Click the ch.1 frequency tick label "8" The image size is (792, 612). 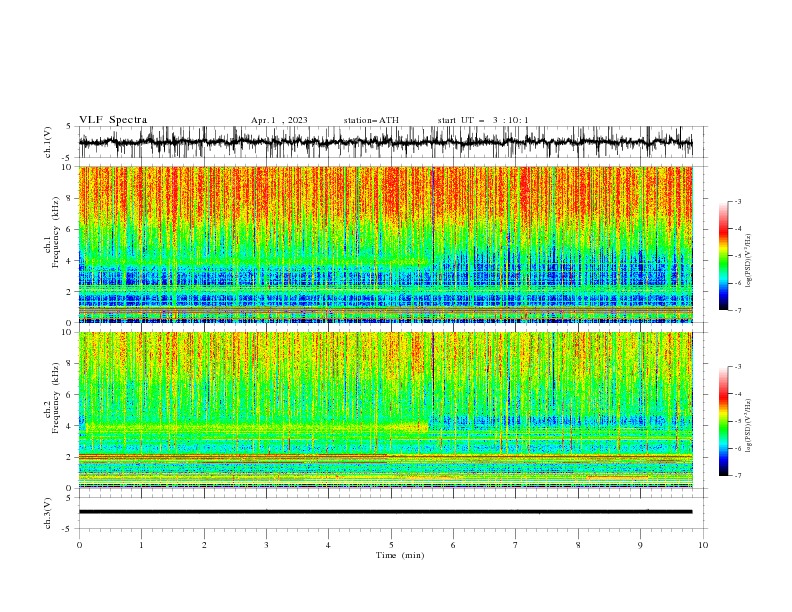tap(70, 198)
